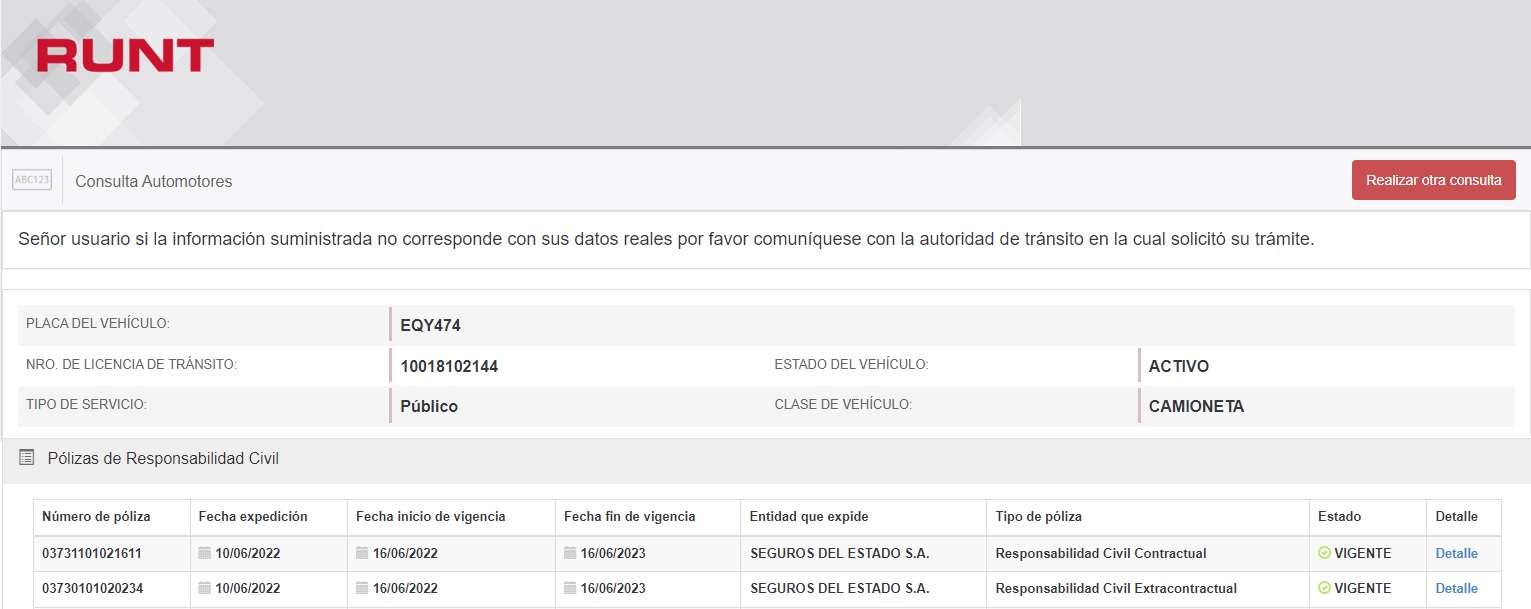
Task: Click the RUNT logo
Action: coord(125,56)
